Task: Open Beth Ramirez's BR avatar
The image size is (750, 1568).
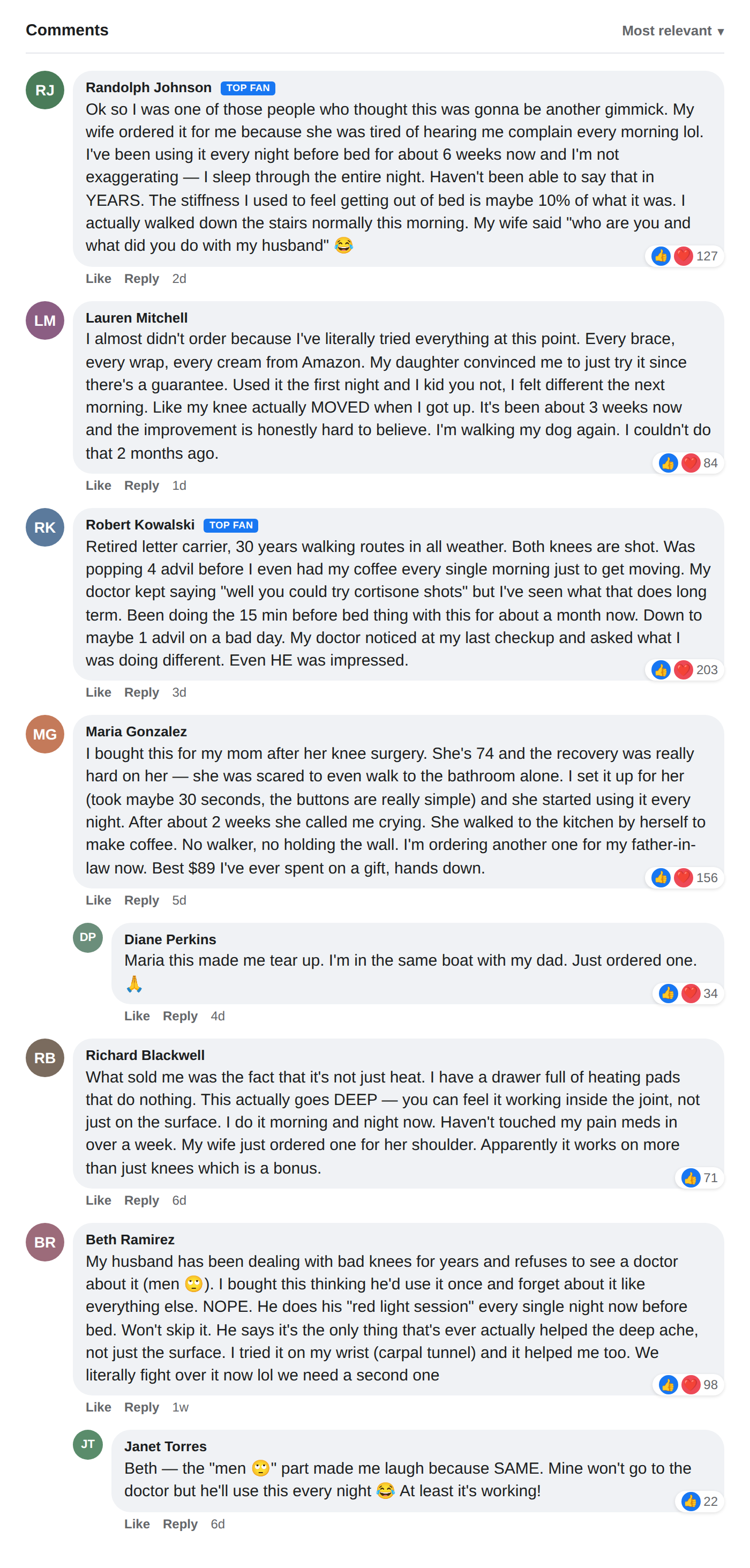Action: coord(45,1242)
